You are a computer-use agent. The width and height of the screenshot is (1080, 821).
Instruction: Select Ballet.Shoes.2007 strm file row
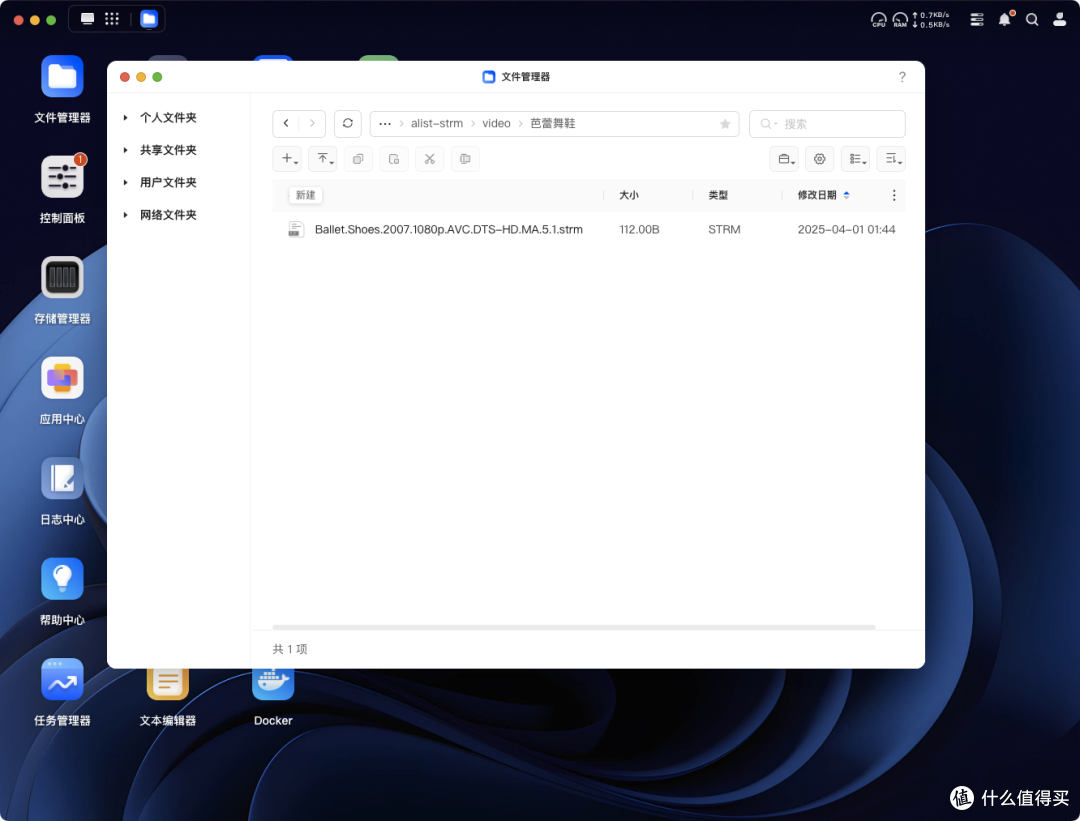[589, 229]
